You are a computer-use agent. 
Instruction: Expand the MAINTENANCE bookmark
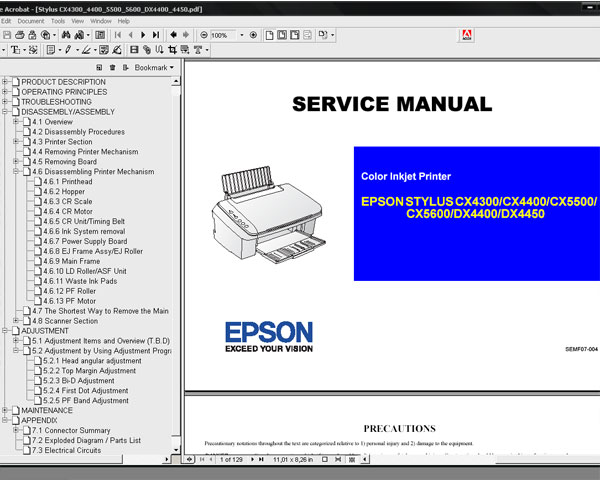pos(5,410)
